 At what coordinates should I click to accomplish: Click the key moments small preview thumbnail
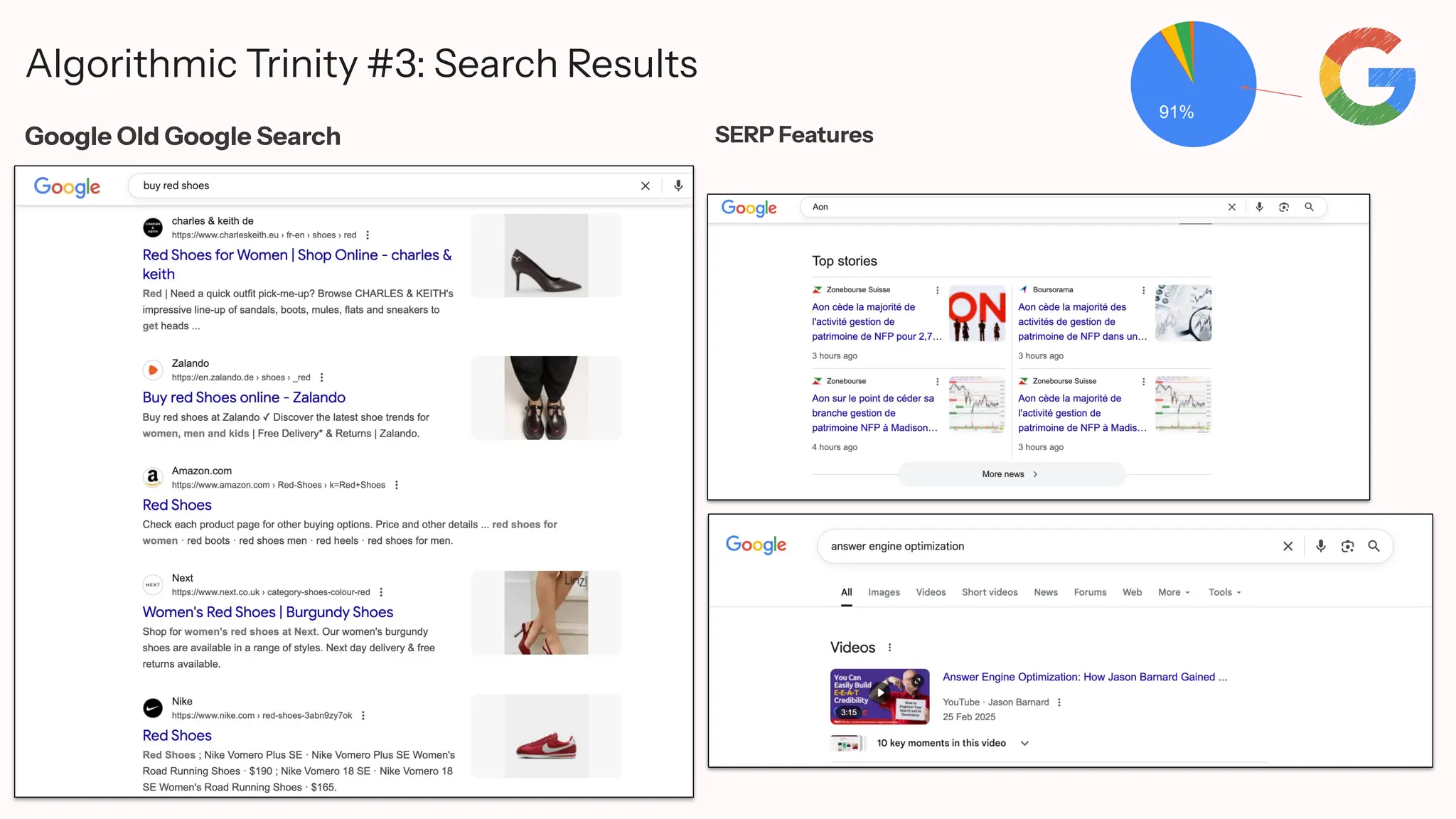[848, 744]
